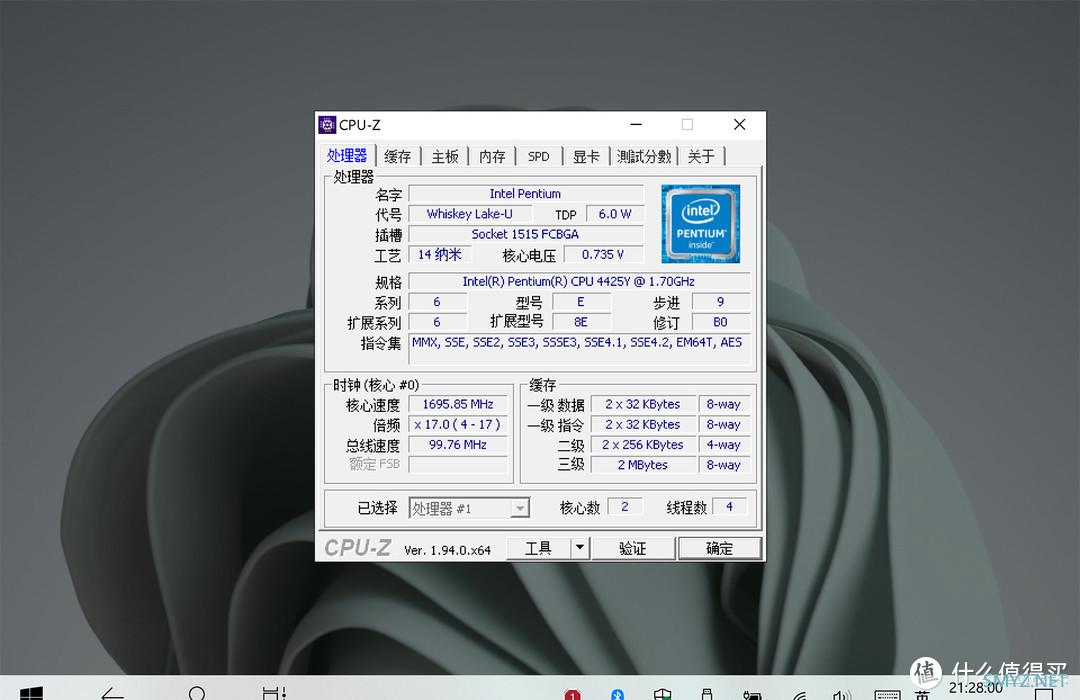
Task: Click the red notification badge tray icon
Action: (572, 694)
